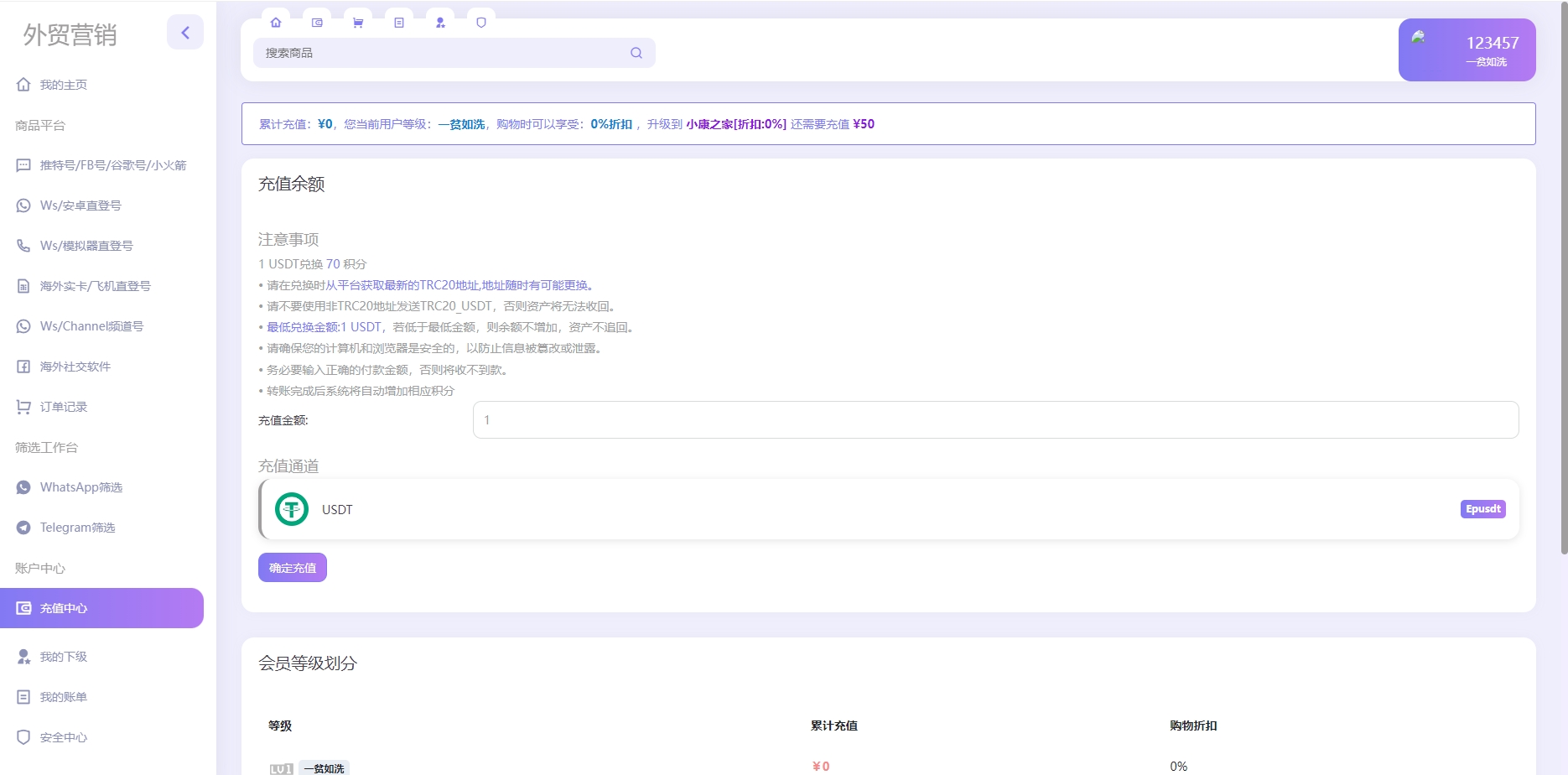Click the WhatsApp icon beside WhatsApp筛选

click(23, 487)
